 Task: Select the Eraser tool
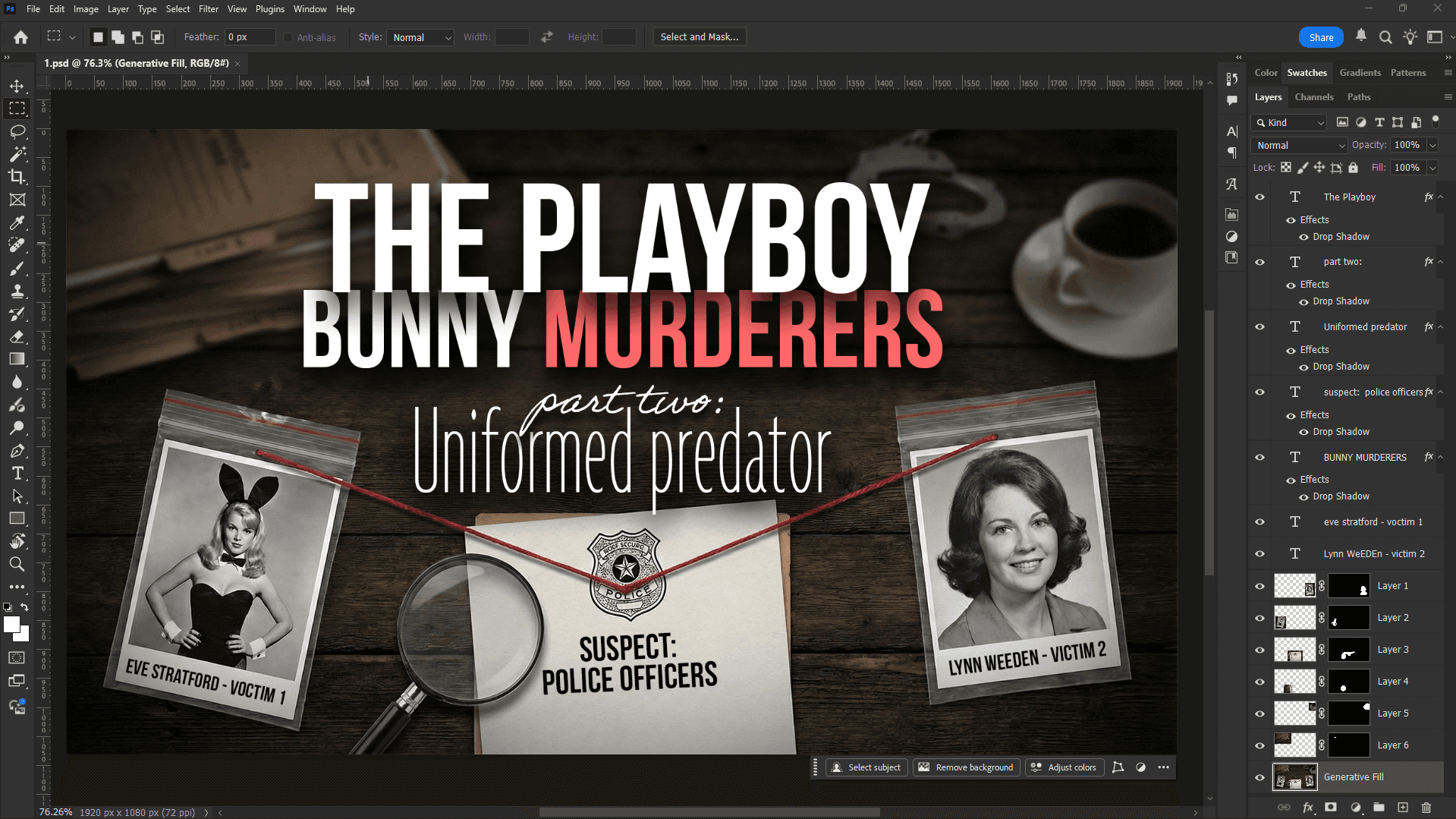(17, 336)
